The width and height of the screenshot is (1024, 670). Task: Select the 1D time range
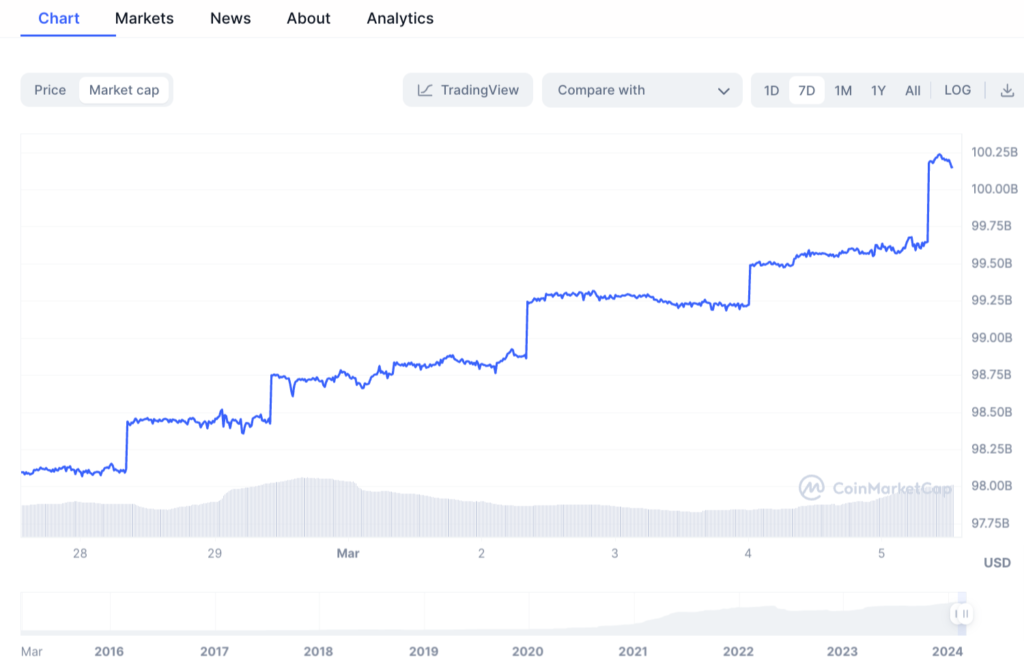(771, 89)
